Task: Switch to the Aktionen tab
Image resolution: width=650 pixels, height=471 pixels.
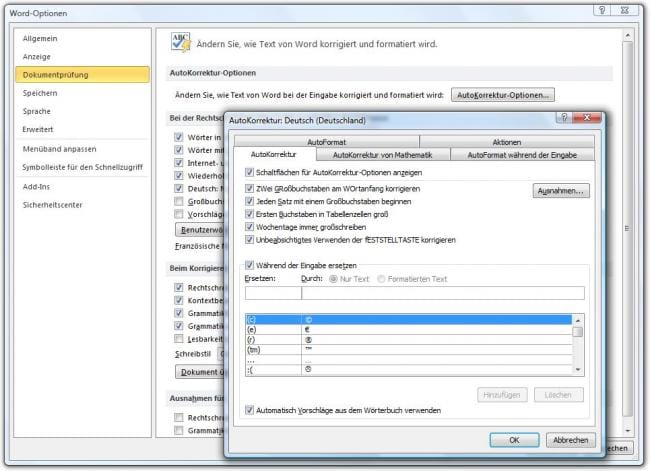Action: 507,142
